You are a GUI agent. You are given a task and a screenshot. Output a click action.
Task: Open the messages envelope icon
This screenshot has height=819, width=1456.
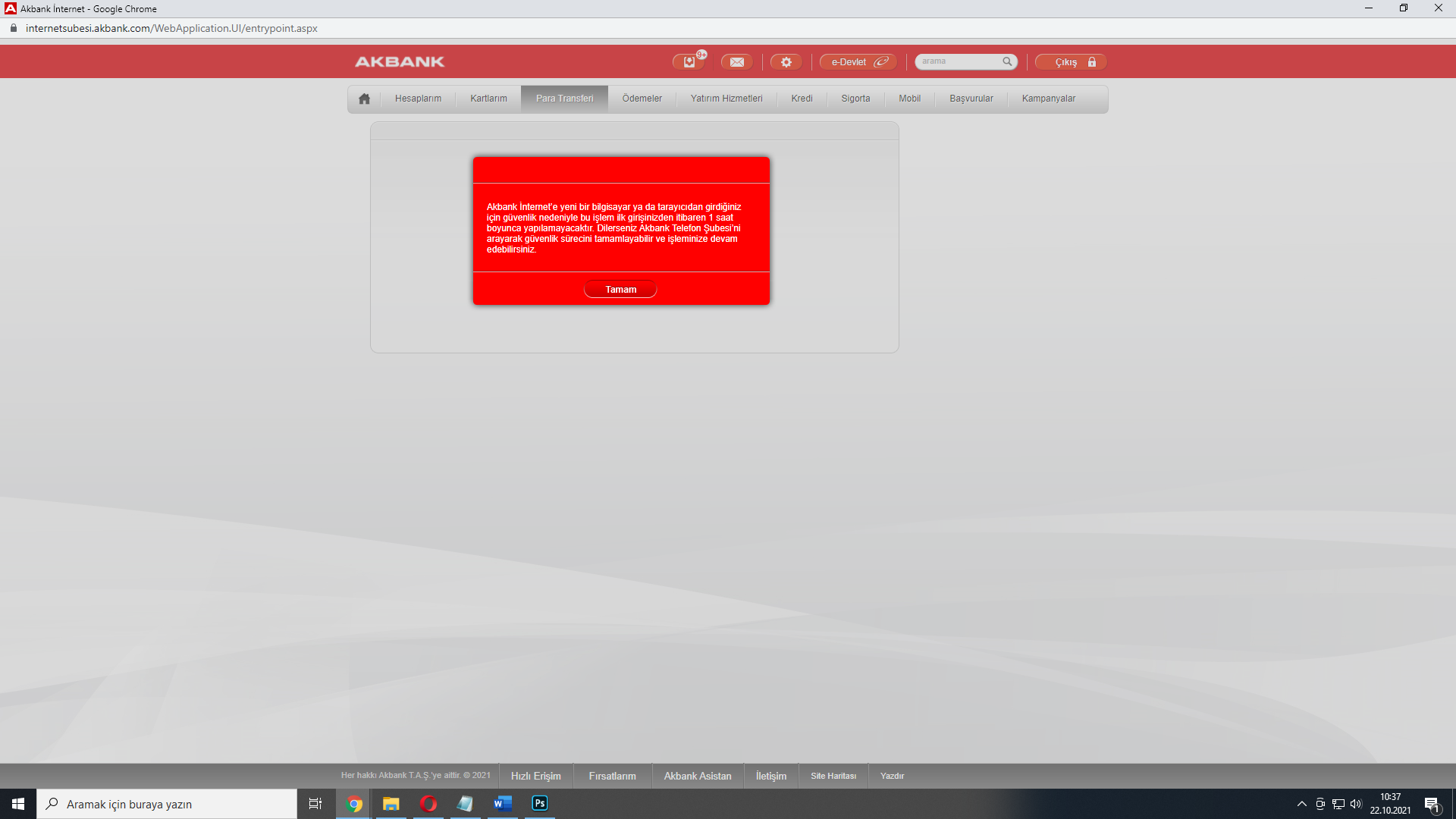pyautogui.click(x=736, y=61)
